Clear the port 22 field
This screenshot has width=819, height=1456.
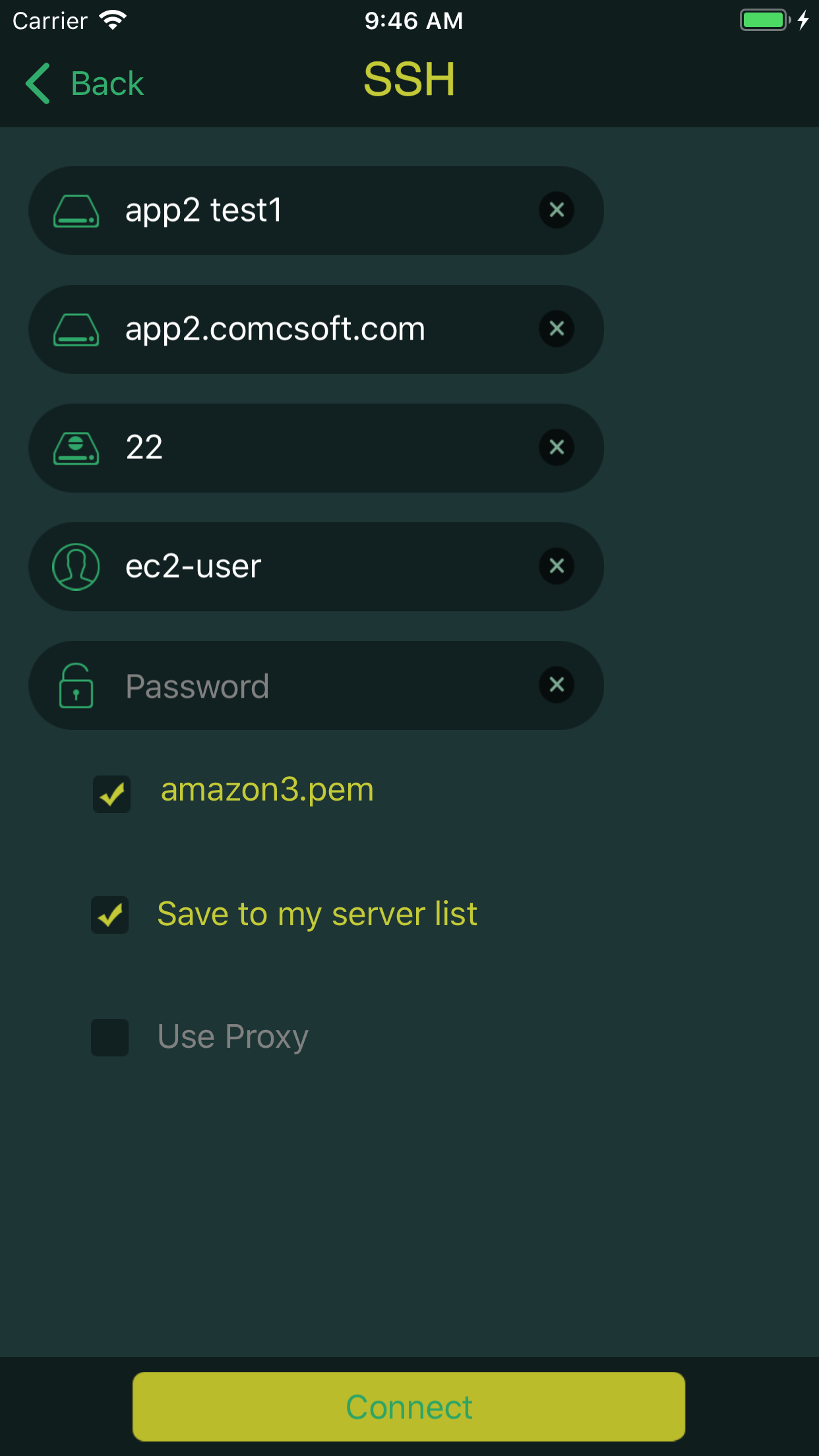[x=556, y=448]
